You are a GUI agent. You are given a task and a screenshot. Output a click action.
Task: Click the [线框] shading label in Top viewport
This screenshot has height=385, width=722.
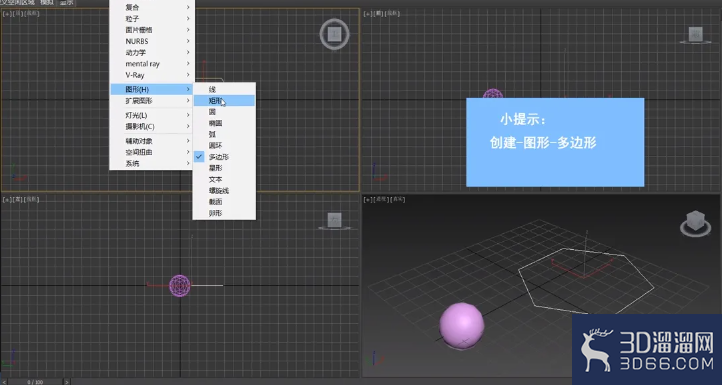tap(31, 13)
